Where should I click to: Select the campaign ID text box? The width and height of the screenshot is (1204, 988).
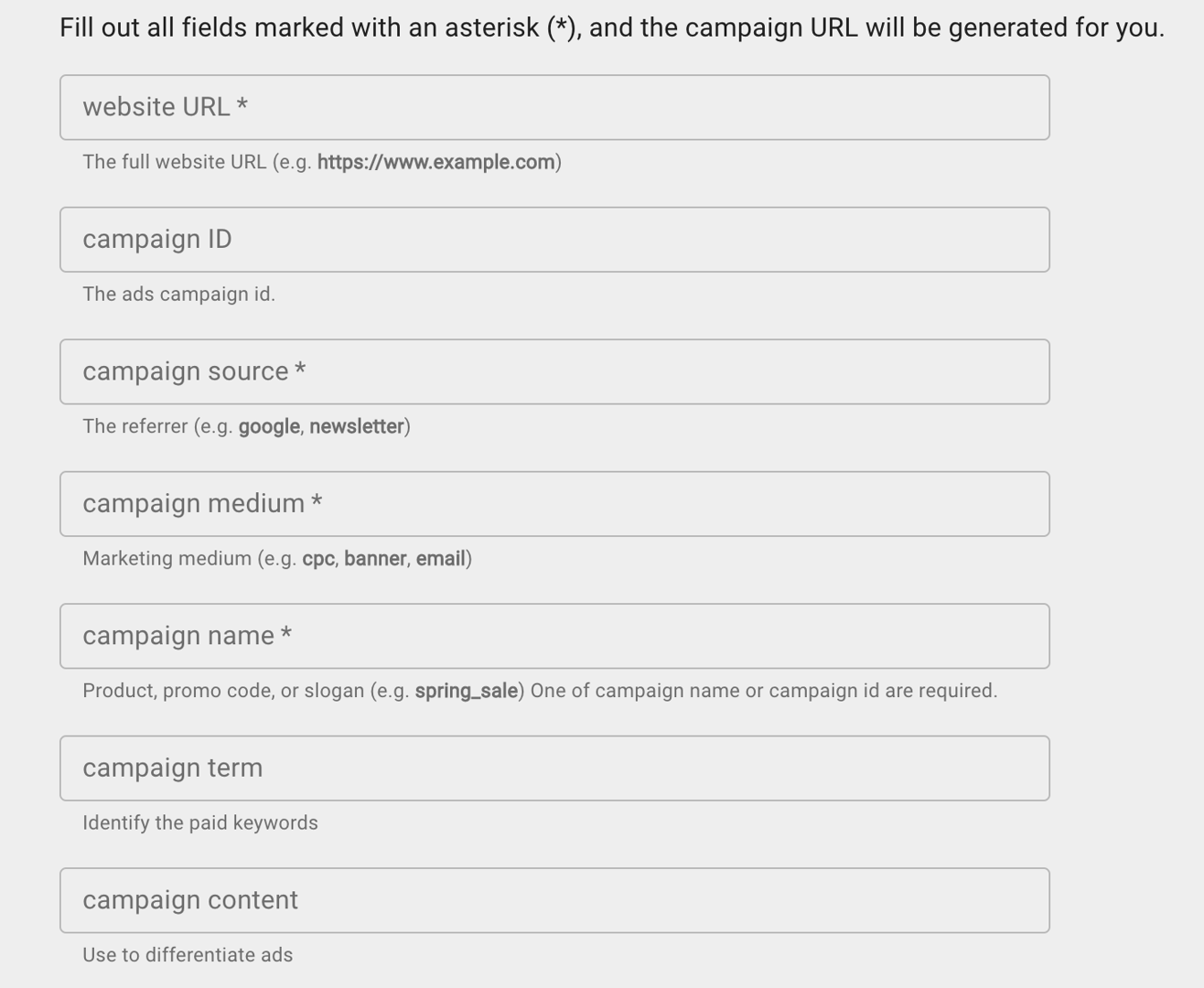pos(554,239)
